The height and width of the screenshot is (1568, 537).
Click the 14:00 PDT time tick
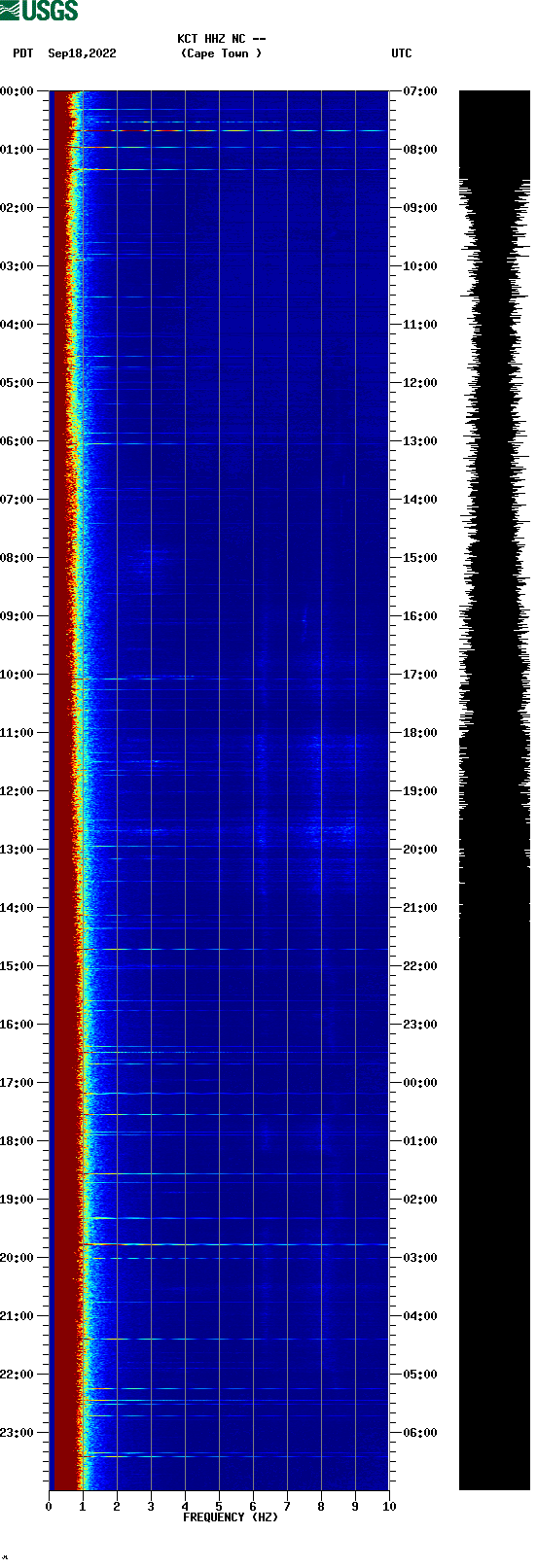(x=17, y=908)
